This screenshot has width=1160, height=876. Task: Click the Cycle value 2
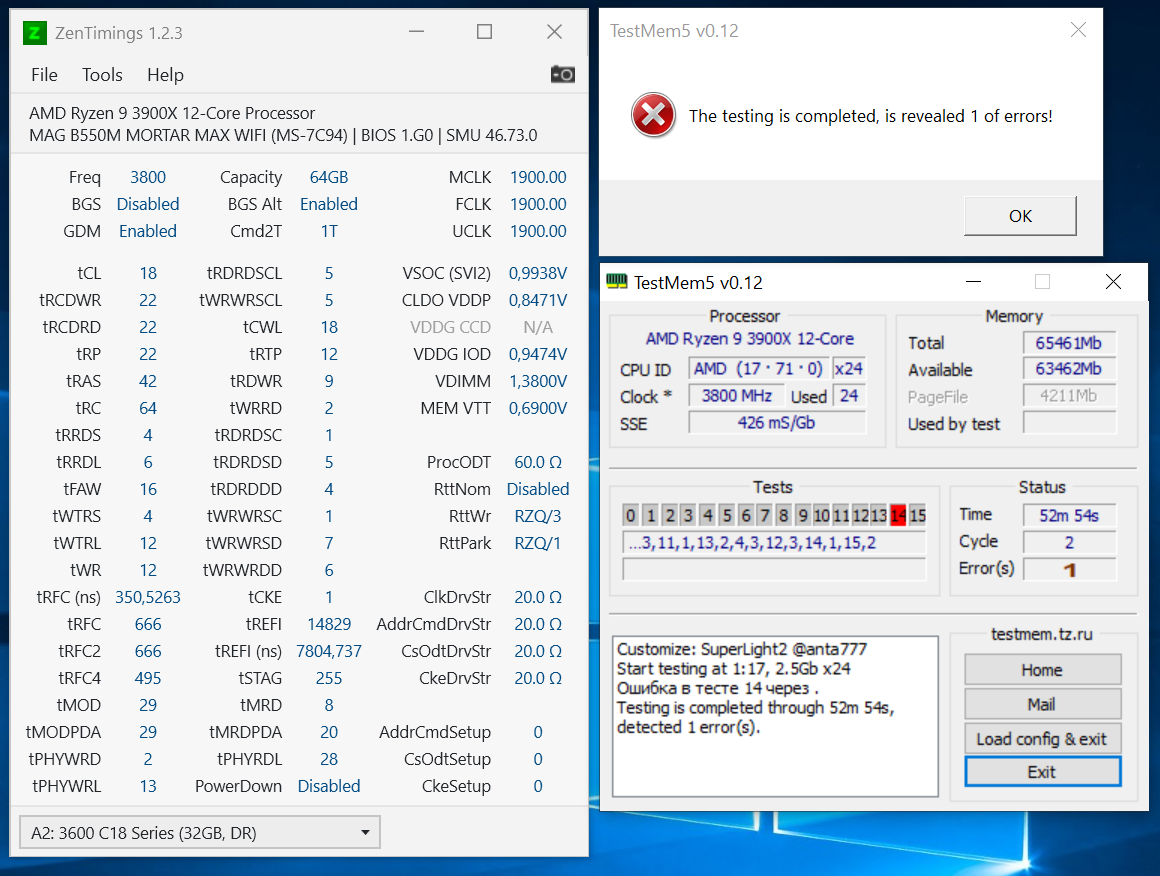[x=1069, y=542]
